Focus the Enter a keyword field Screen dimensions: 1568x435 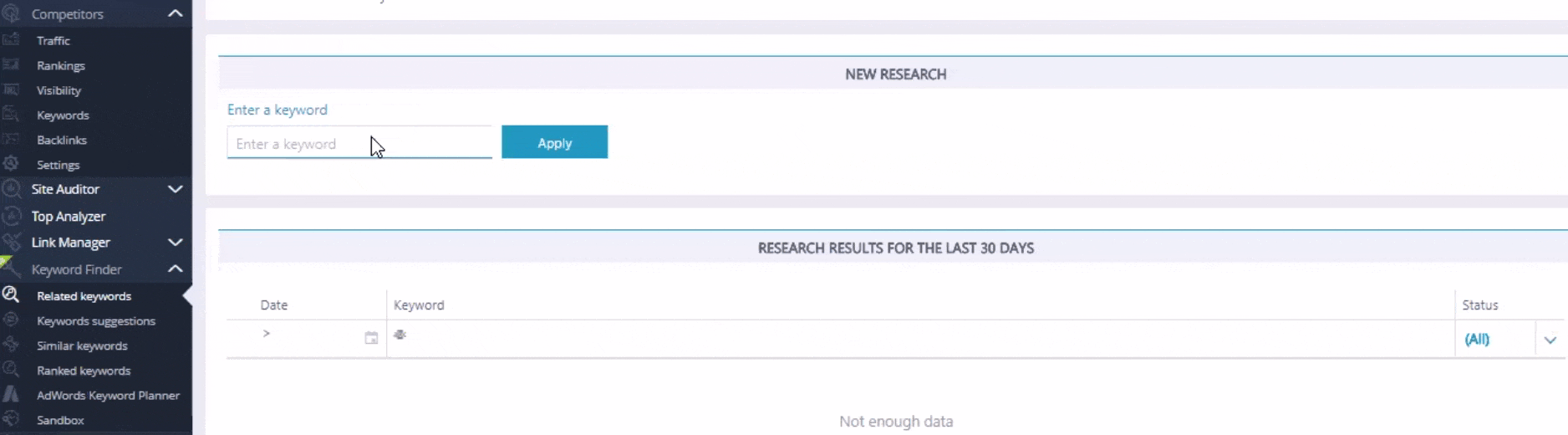pyautogui.click(x=359, y=143)
